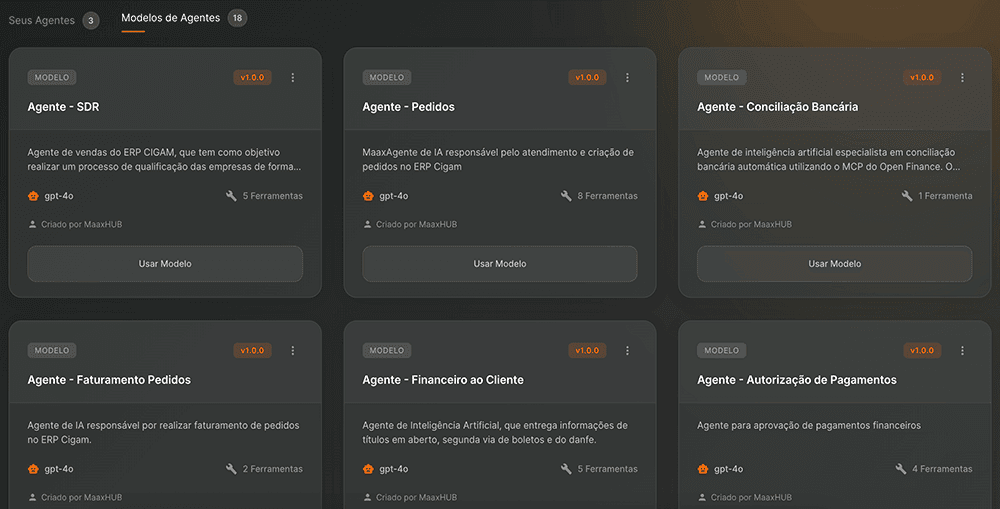Viewport: 1000px width, 509px height.
Task: Click the MODELO tag on Autorização de Pagamentos card
Action: [721, 350]
